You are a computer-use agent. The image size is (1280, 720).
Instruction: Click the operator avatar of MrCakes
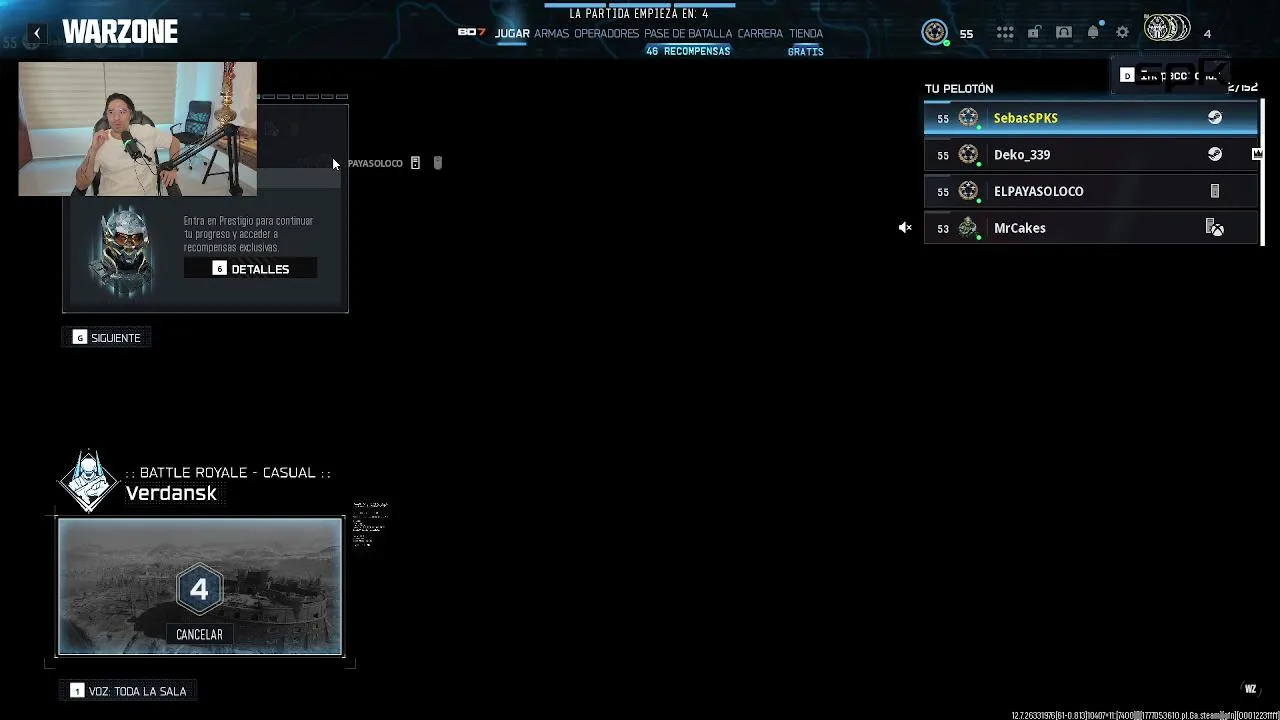(x=968, y=228)
